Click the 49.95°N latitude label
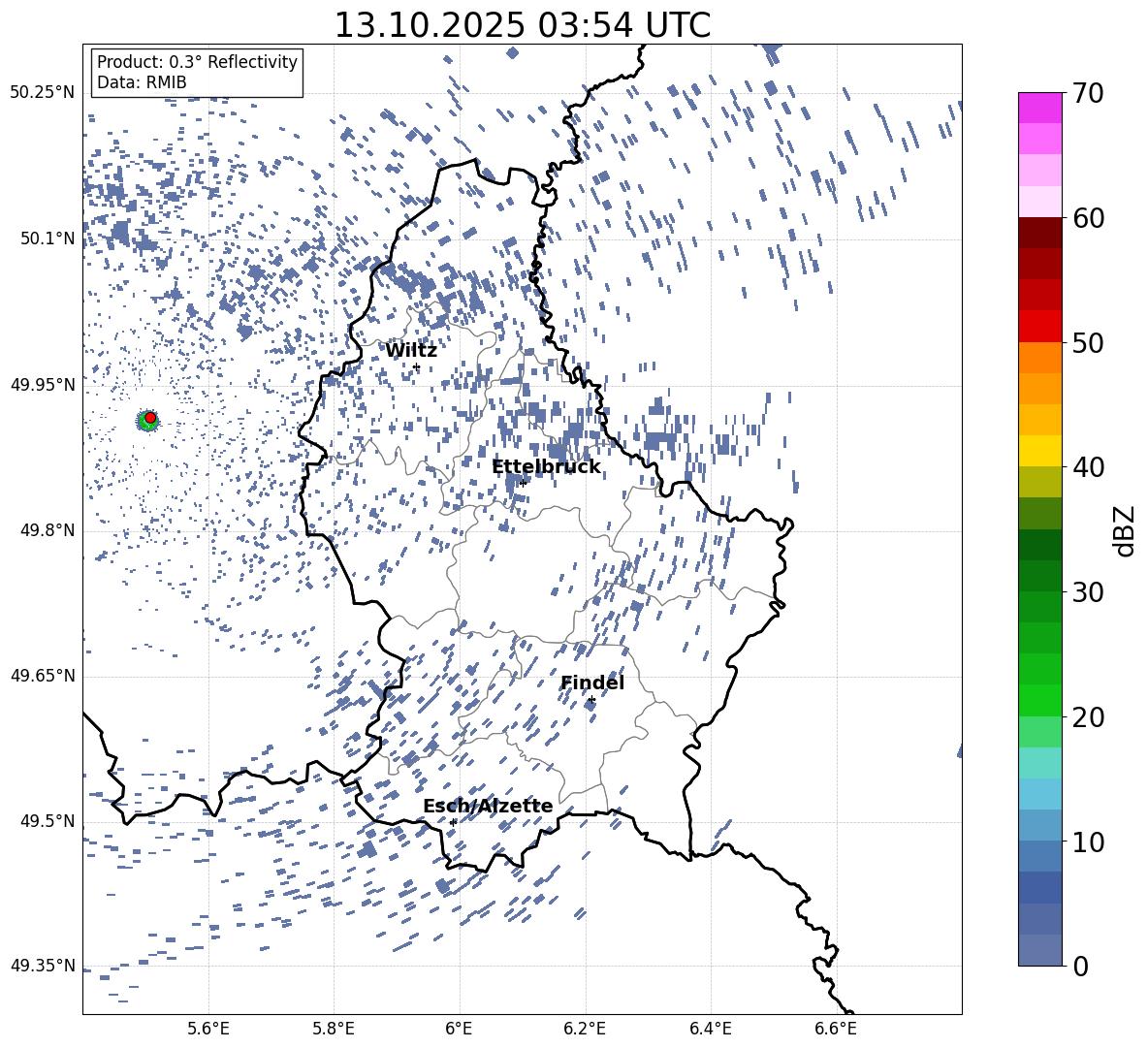1148x1048 pixels. 43,384
